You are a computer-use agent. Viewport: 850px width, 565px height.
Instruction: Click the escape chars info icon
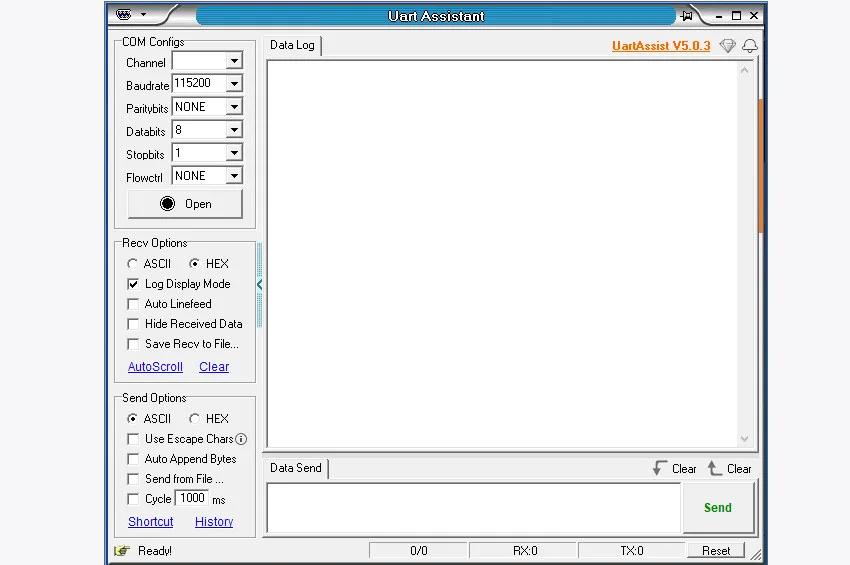tap(241, 439)
